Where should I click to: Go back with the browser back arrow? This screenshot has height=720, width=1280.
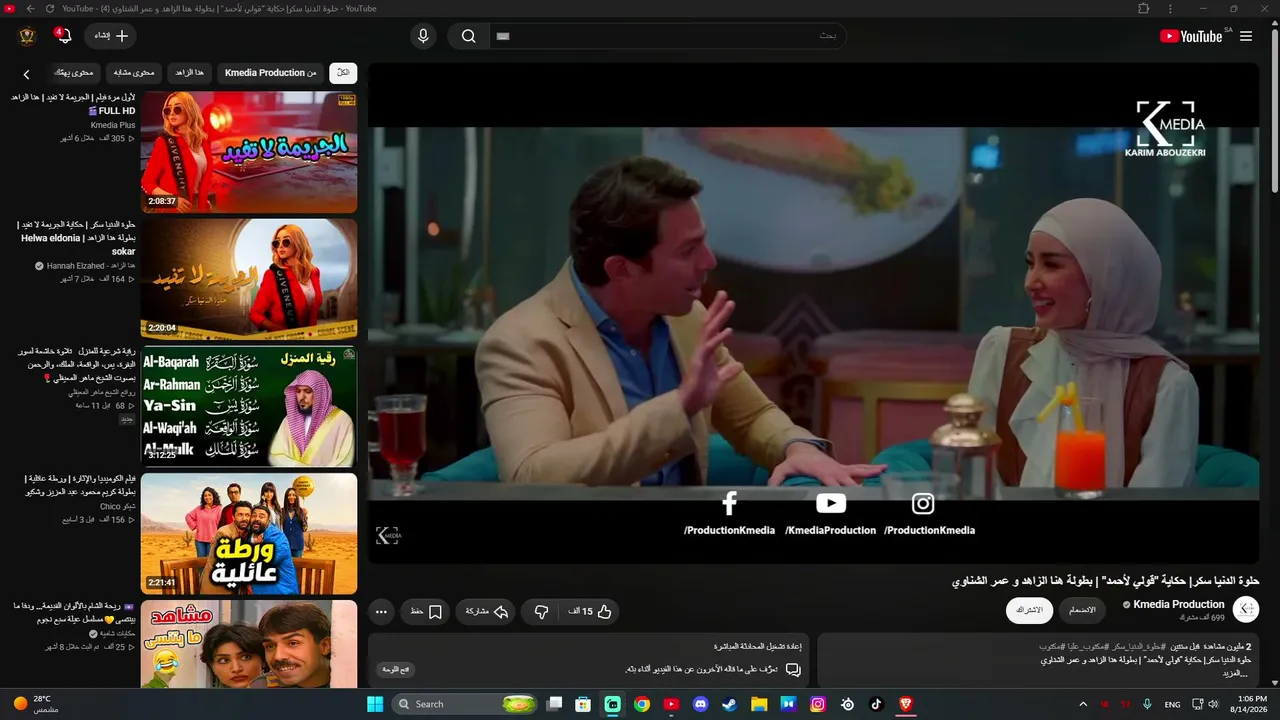[30, 9]
